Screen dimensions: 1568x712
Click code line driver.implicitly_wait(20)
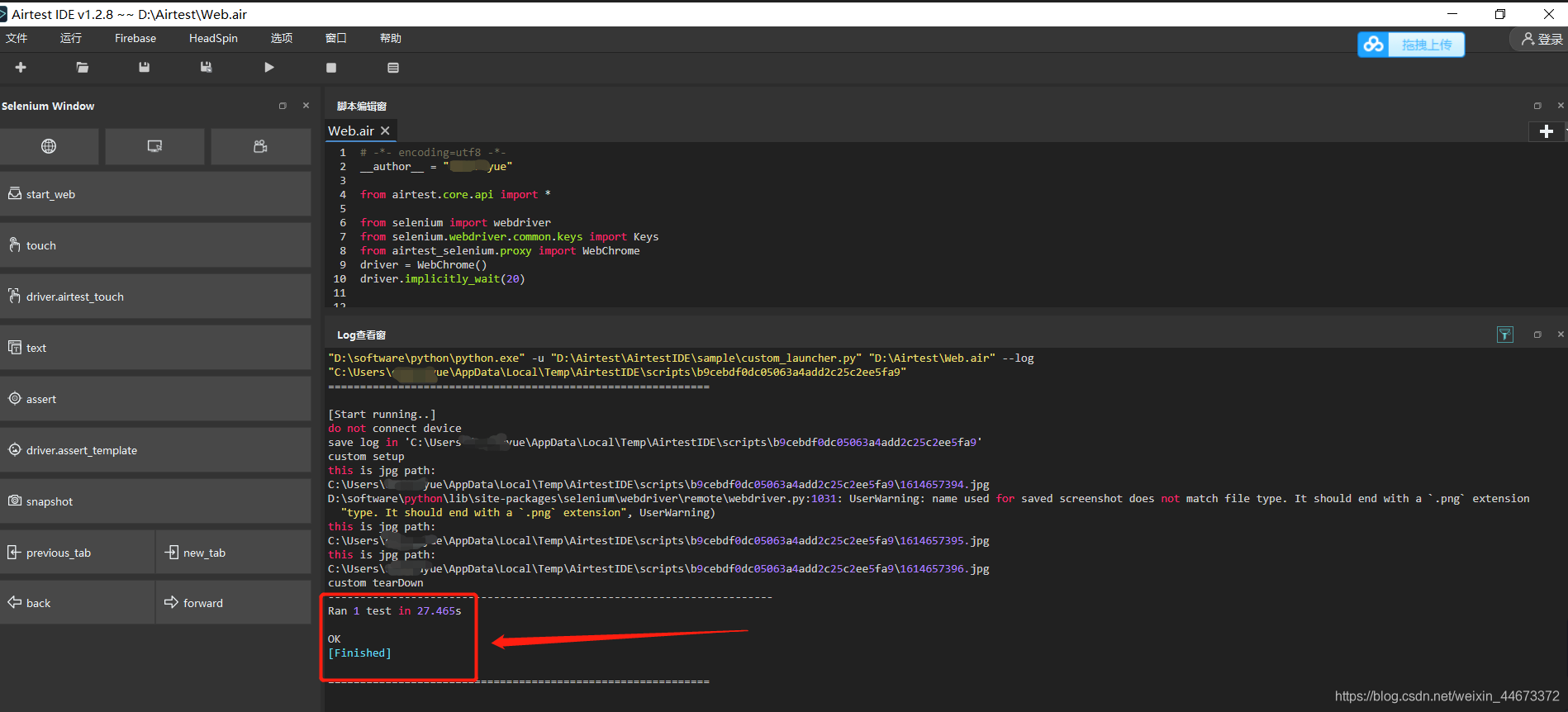tap(442, 279)
